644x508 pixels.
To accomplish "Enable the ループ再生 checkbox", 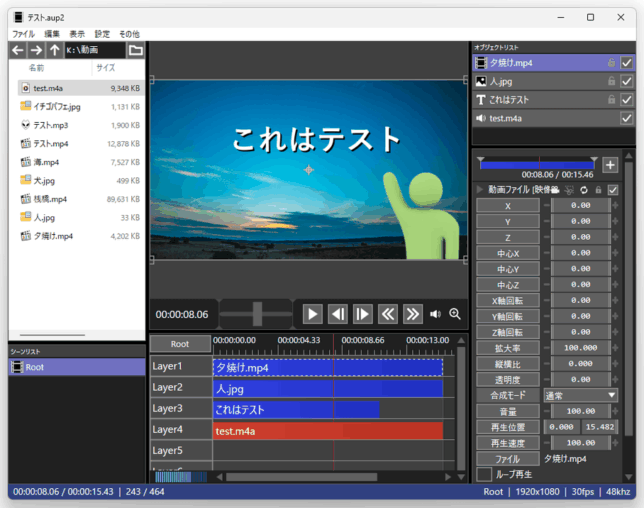I will point(484,473).
